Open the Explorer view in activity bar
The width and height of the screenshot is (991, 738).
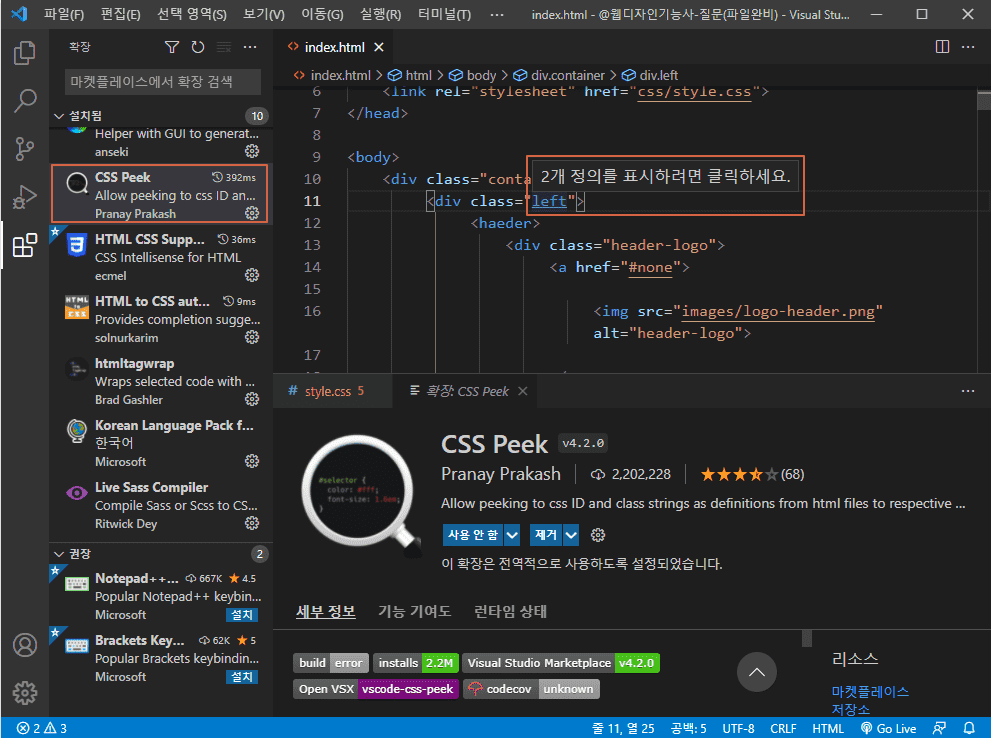[25, 53]
